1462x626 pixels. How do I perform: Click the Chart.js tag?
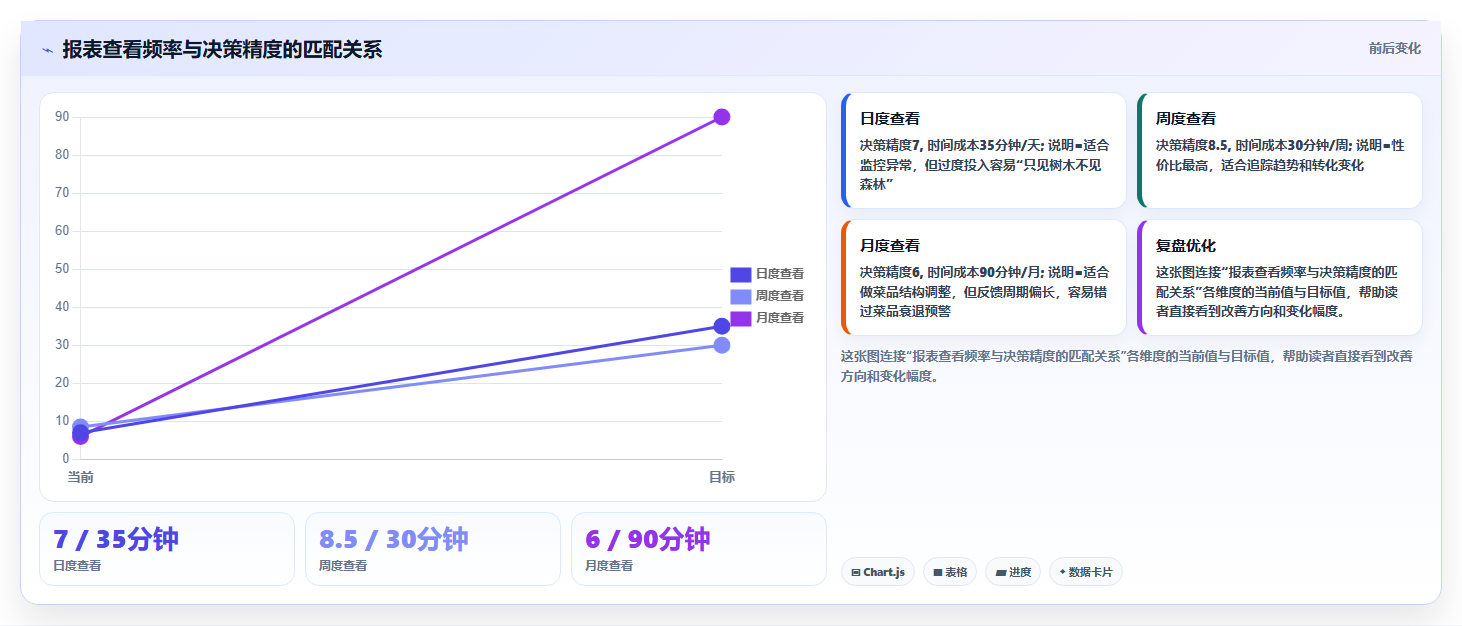click(x=878, y=572)
